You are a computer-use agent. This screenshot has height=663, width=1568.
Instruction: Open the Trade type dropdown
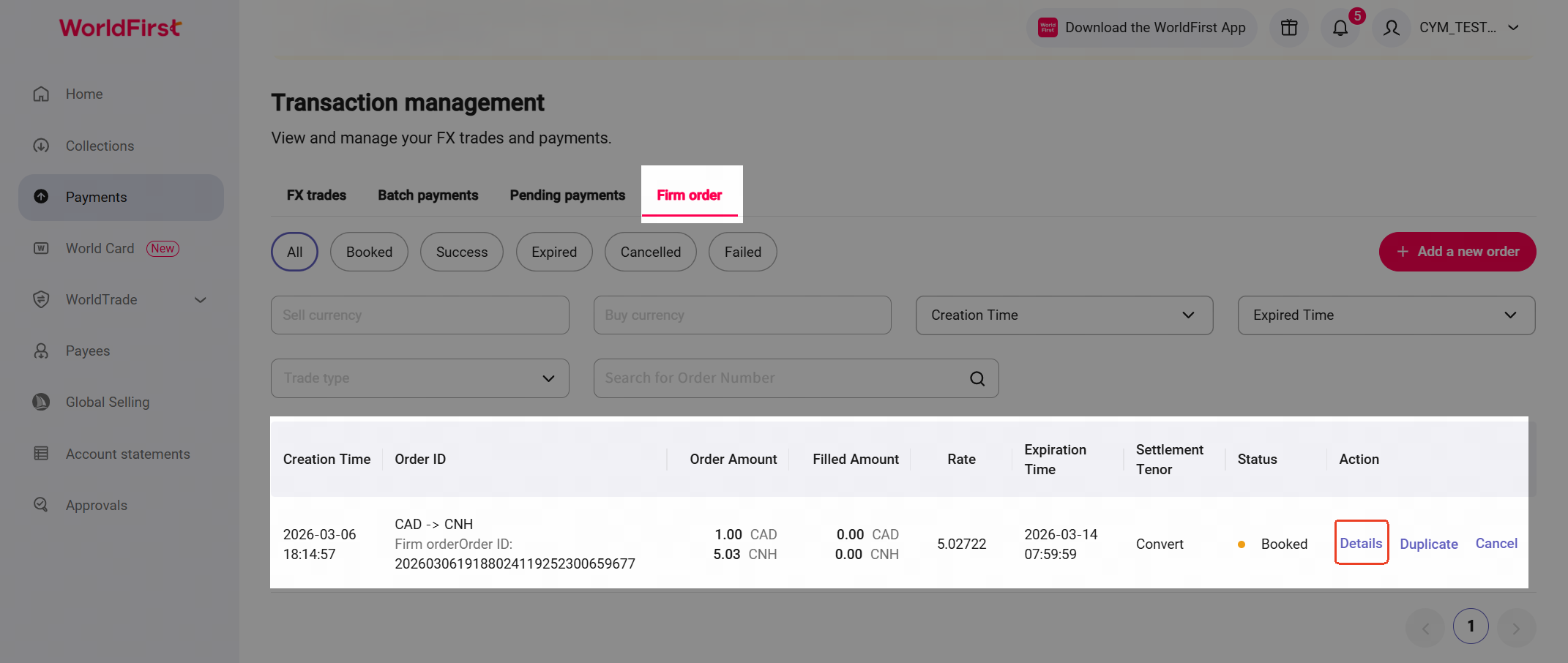(x=419, y=378)
